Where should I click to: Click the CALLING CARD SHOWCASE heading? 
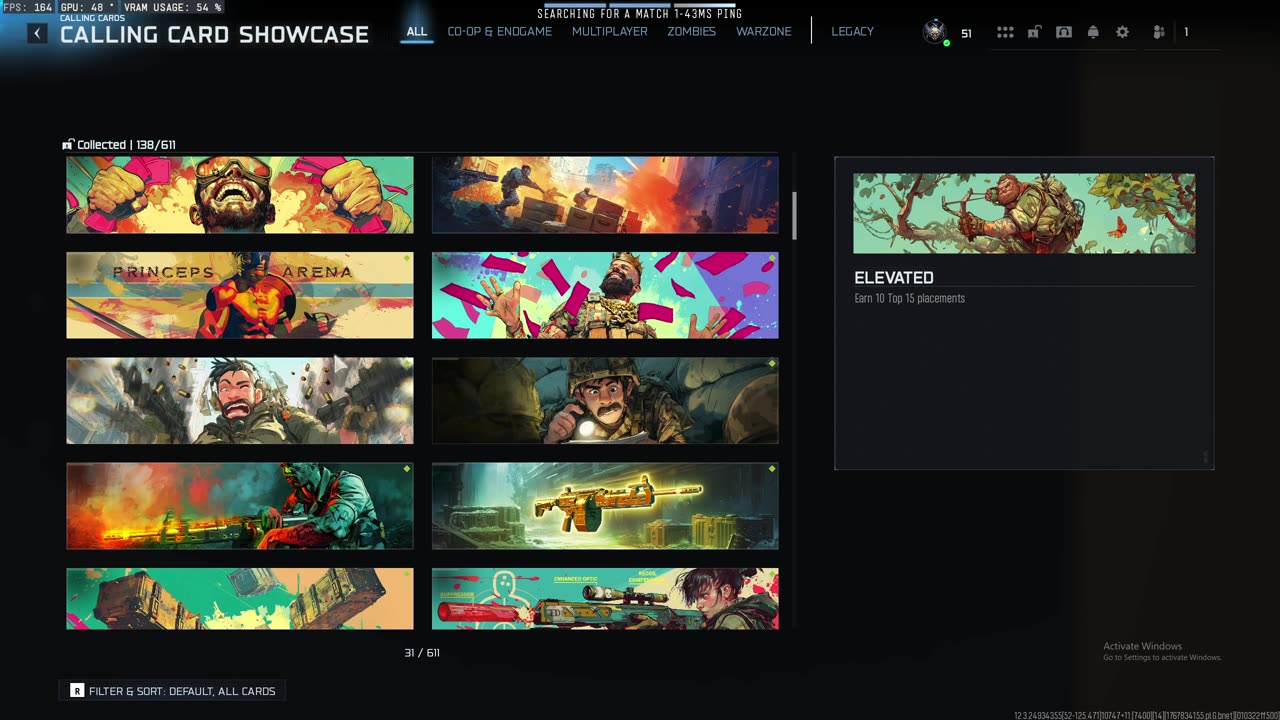(214, 35)
